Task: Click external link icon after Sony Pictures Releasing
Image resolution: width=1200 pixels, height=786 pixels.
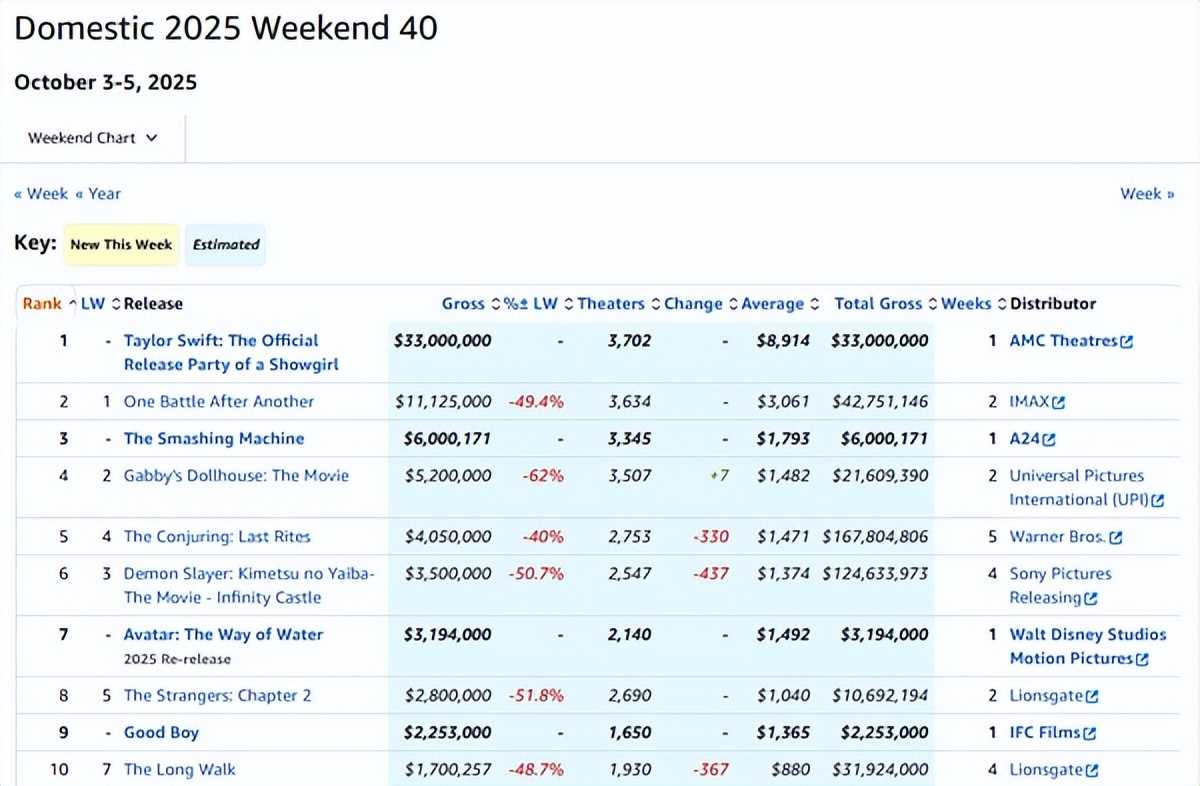Action: pos(1091,599)
